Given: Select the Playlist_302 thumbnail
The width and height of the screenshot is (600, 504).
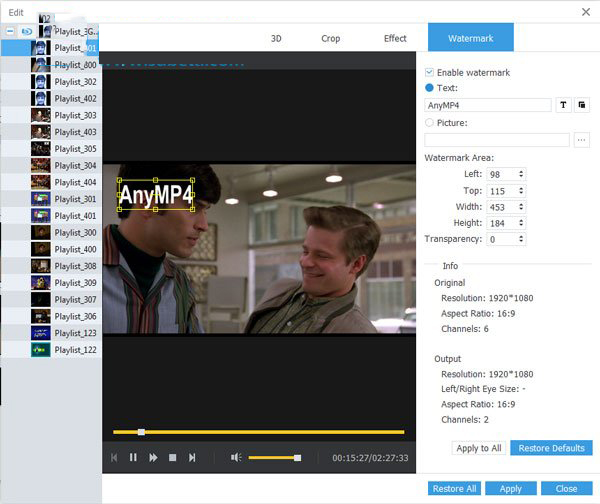Looking at the screenshot, I should click(41, 82).
